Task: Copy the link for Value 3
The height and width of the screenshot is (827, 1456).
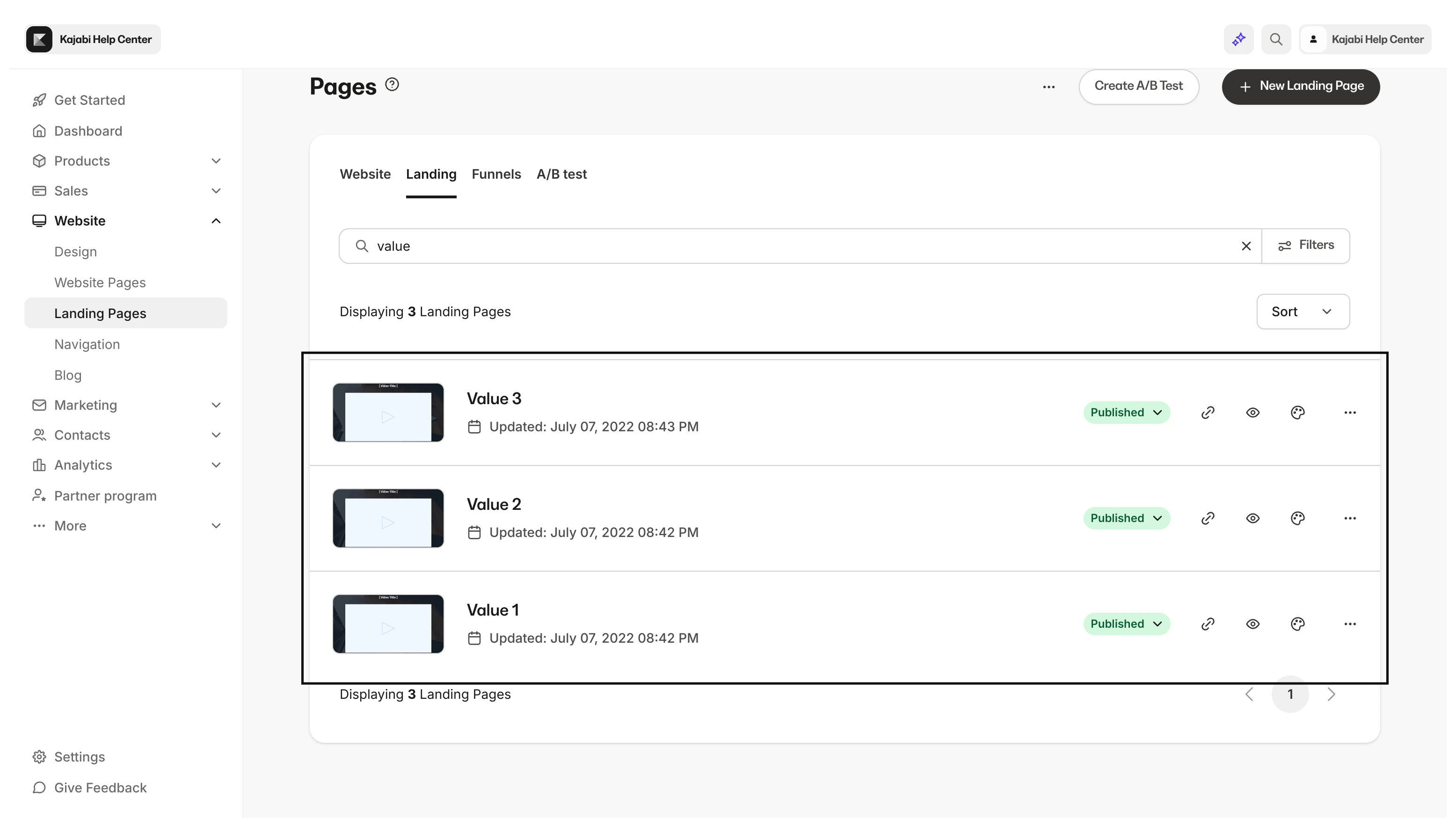Action: [1207, 413]
